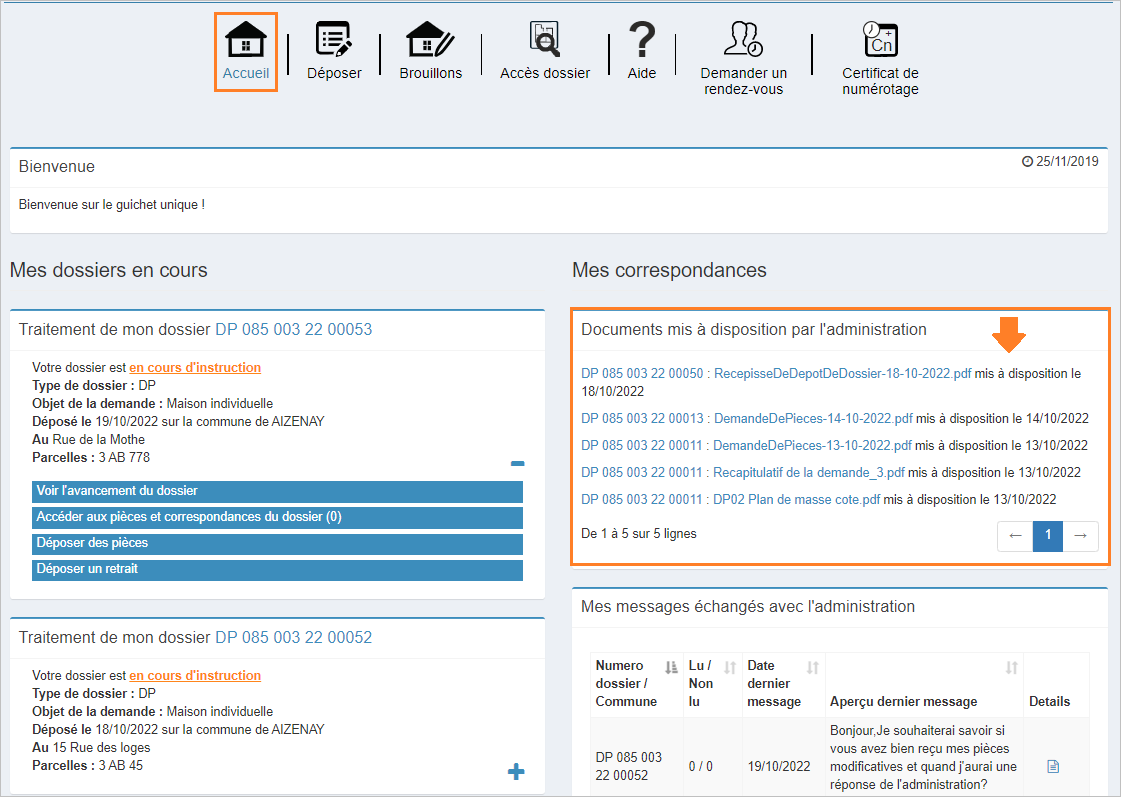Click Voir l'avancement du dossier button
Image resolution: width=1122 pixels, height=797 pixels.
click(x=277, y=492)
